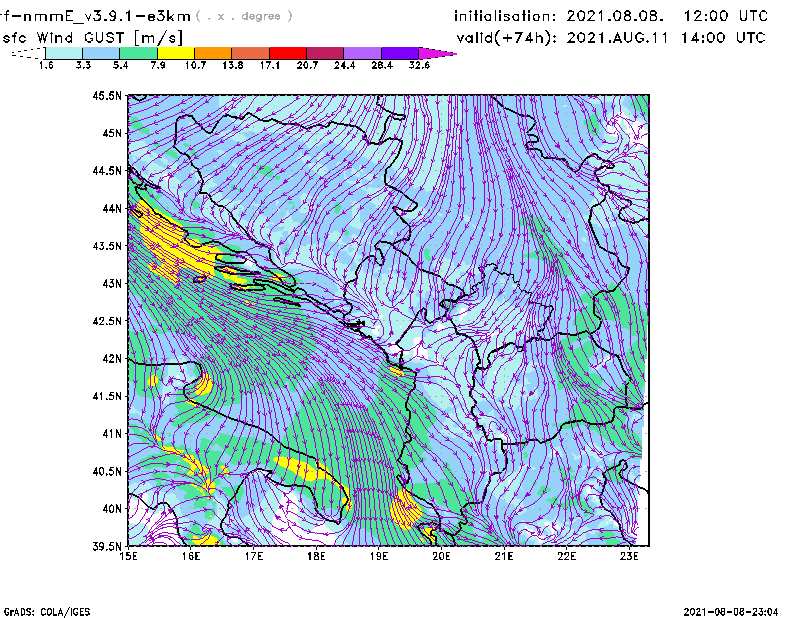Pick the orange 10.7–13.8 legend swatch

pos(213,53)
